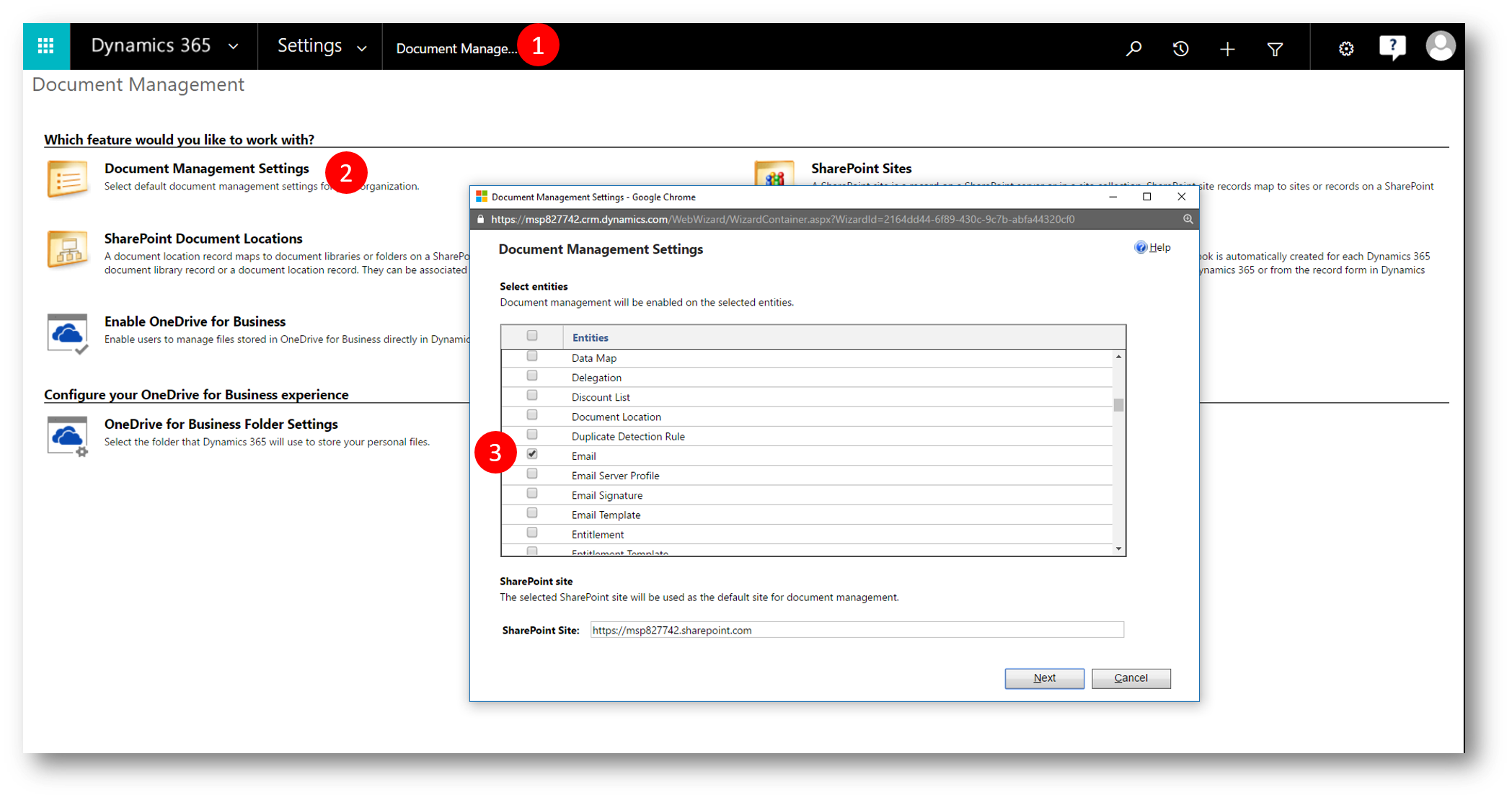Click the Document Management Settings list icon
Image resolution: width=1512 pixels, height=800 pixels.
(x=68, y=178)
